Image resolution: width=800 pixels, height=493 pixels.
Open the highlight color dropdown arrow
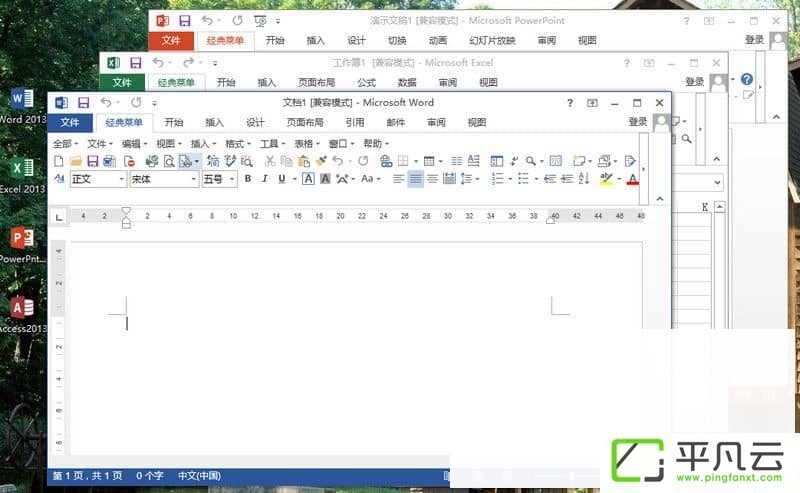coord(619,179)
